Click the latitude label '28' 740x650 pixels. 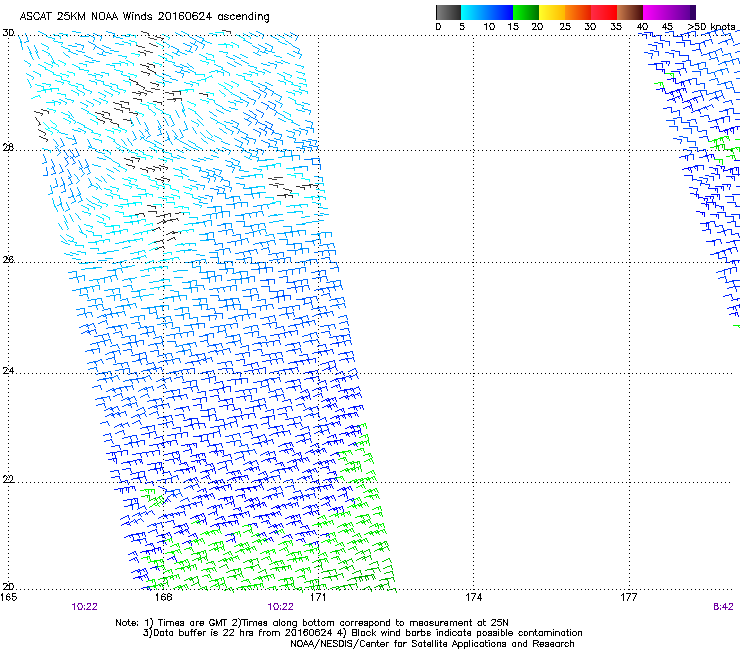click(8, 148)
